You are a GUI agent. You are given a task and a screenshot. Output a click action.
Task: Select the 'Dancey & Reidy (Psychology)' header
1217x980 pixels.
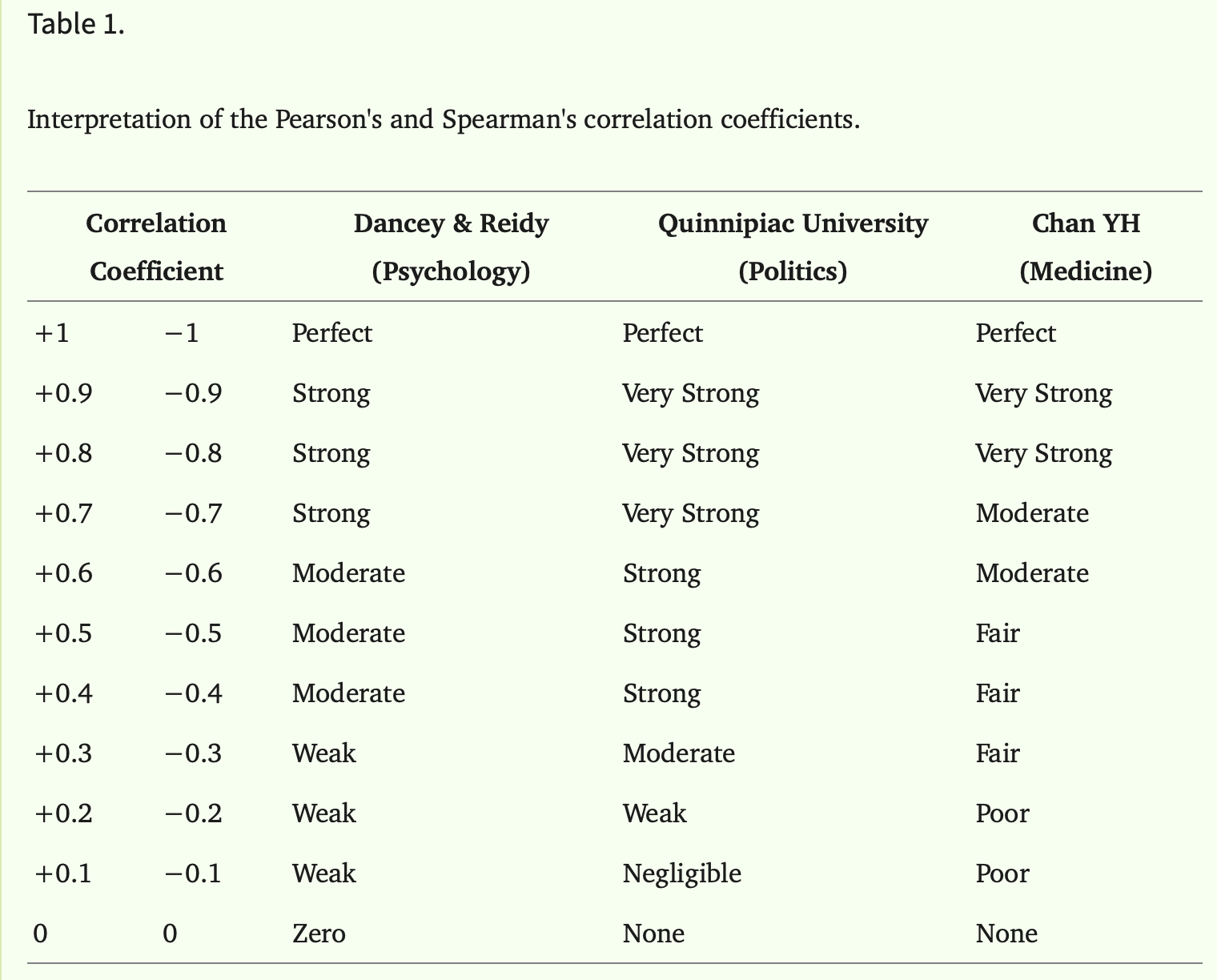coord(451,247)
